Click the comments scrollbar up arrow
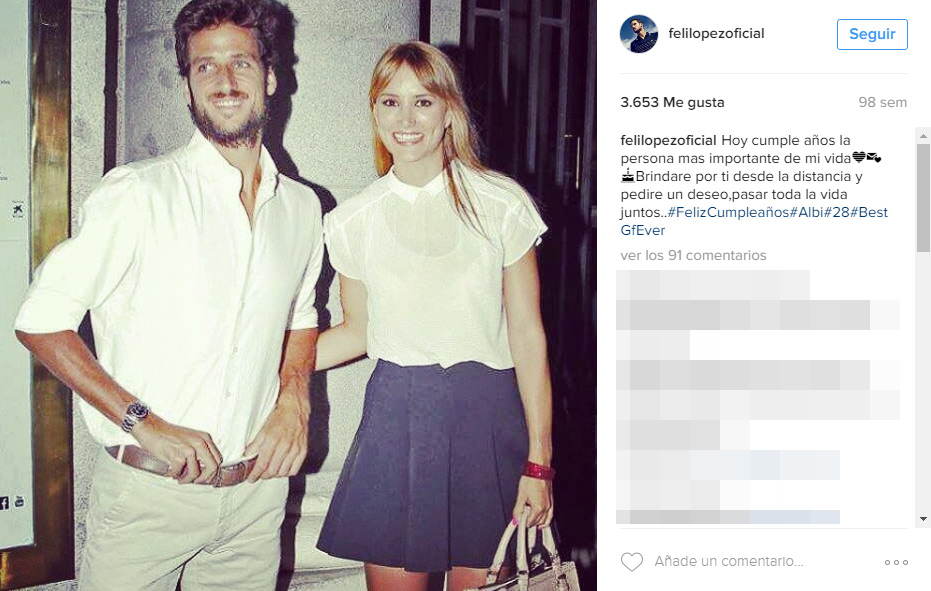 (923, 136)
